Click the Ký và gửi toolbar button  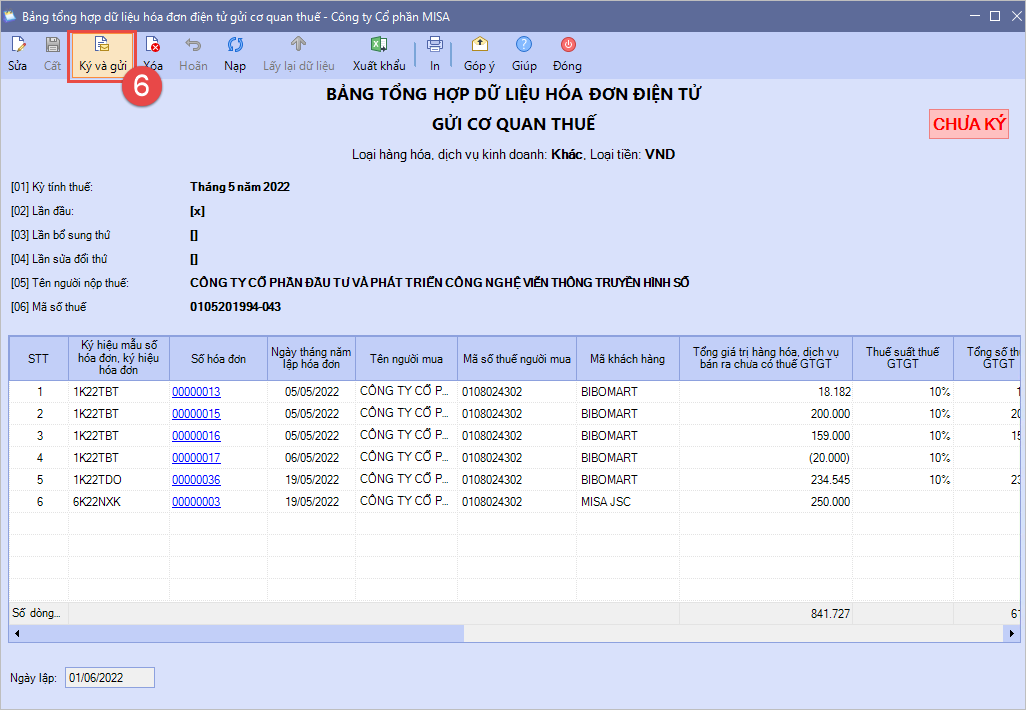pyautogui.click(x=103, y=54)
